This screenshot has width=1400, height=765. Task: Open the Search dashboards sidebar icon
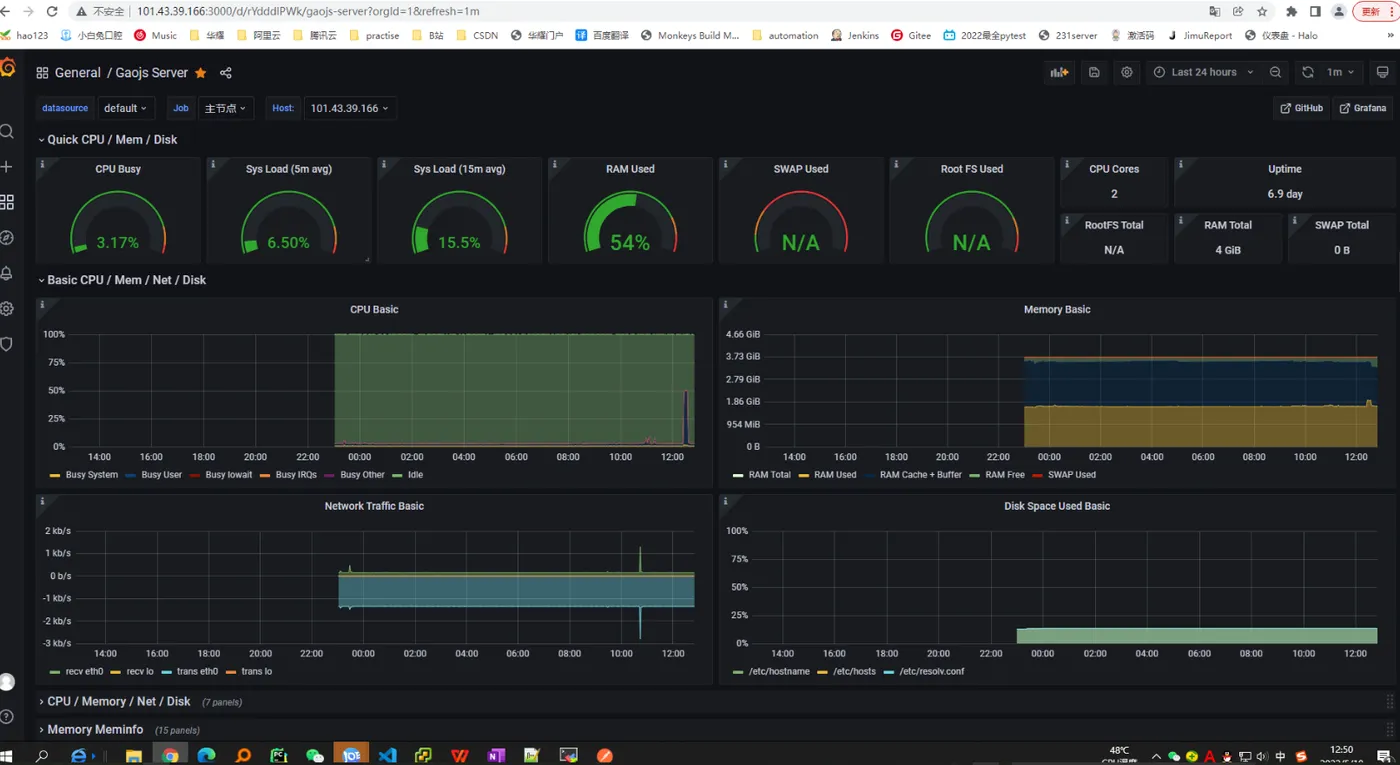[x=6, y=132]
